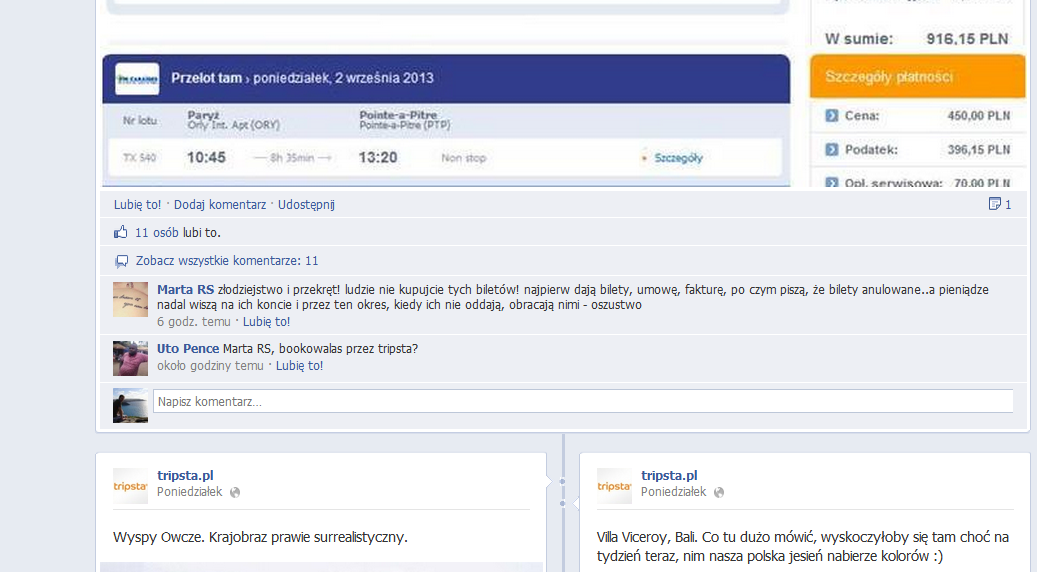Click the Napisz komentarz input field
This screenshot has width=1037, height=572.
pyautogui.click(x=583, y=401)
